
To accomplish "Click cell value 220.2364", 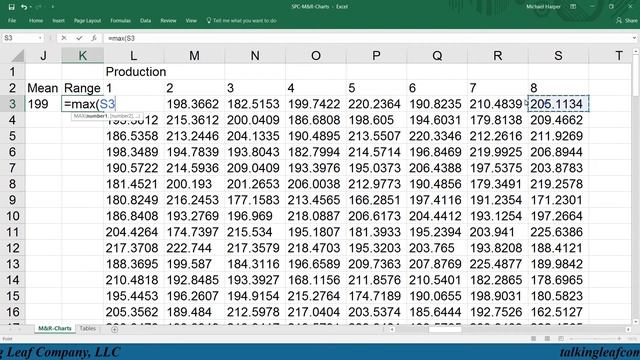I will point(376,104).
